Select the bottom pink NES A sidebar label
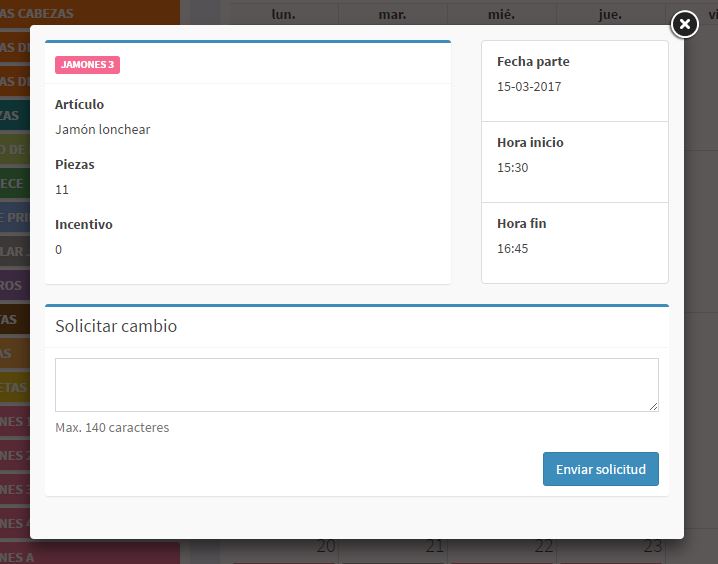 (16, 555)
